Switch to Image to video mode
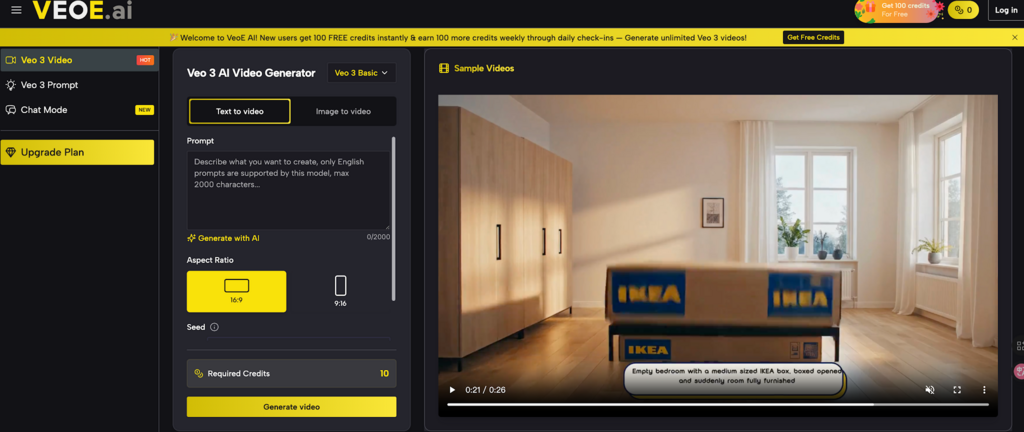Screen dimensions: 1024x432 [x=343, y=111]
